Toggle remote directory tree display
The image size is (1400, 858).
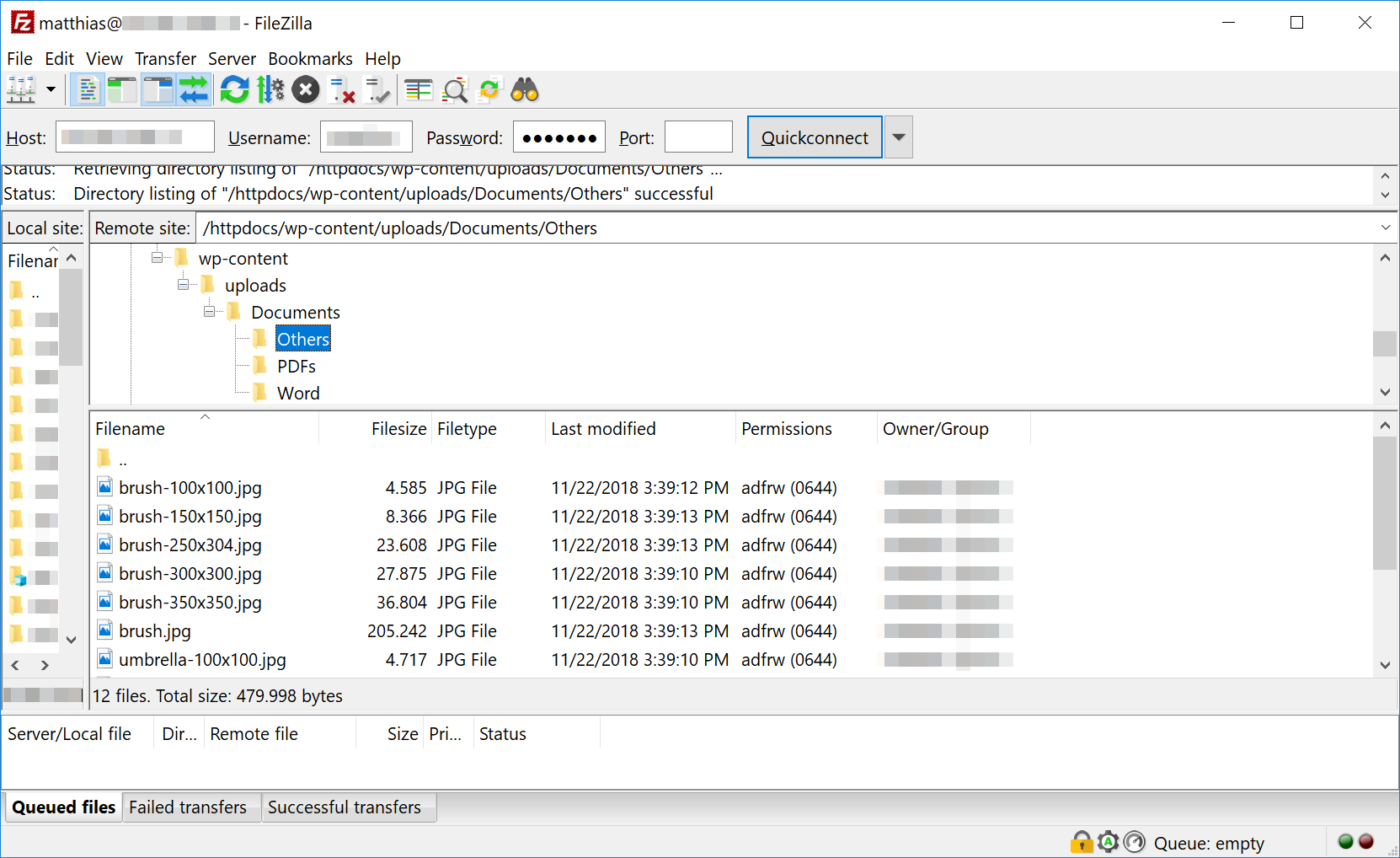click(158, 90)
